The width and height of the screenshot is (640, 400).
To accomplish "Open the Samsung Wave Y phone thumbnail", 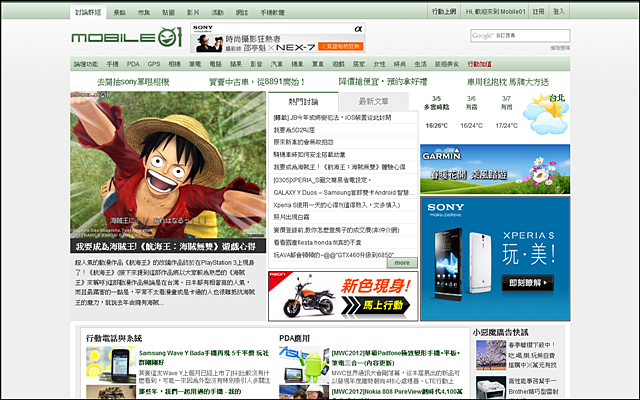I will pyautogui.click(x=111, y=364).
